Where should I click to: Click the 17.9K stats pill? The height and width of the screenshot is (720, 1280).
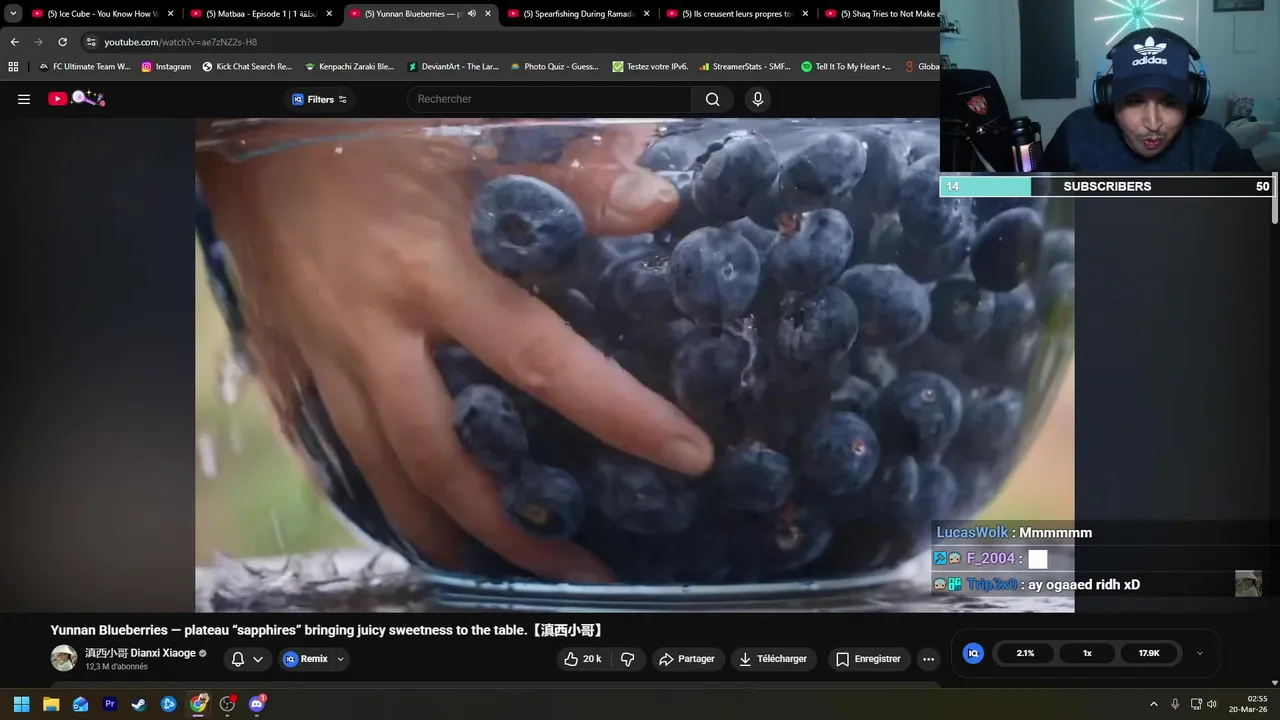tap(1149, 653)
